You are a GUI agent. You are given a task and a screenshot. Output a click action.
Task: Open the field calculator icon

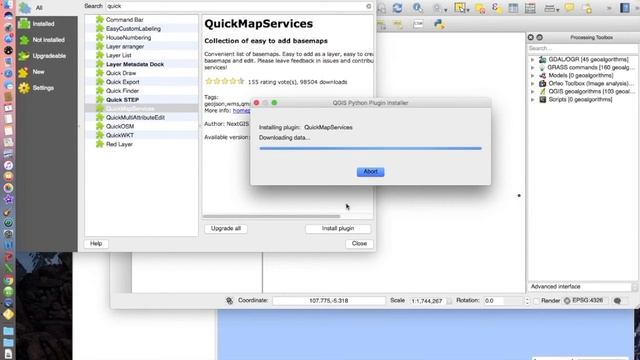coord(530,8)
